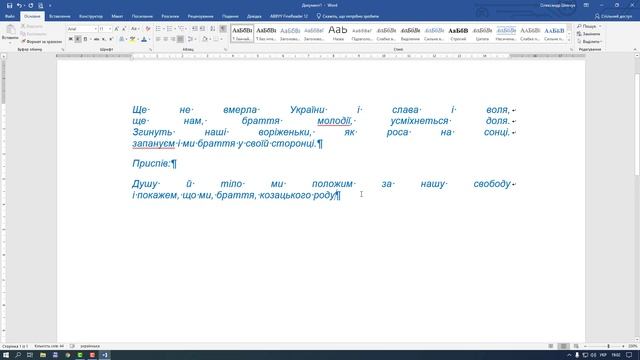This screenshot has height=360, width=640.
Task: Open the Paragraph dialog launcher
Action: (x=226, y=49)
